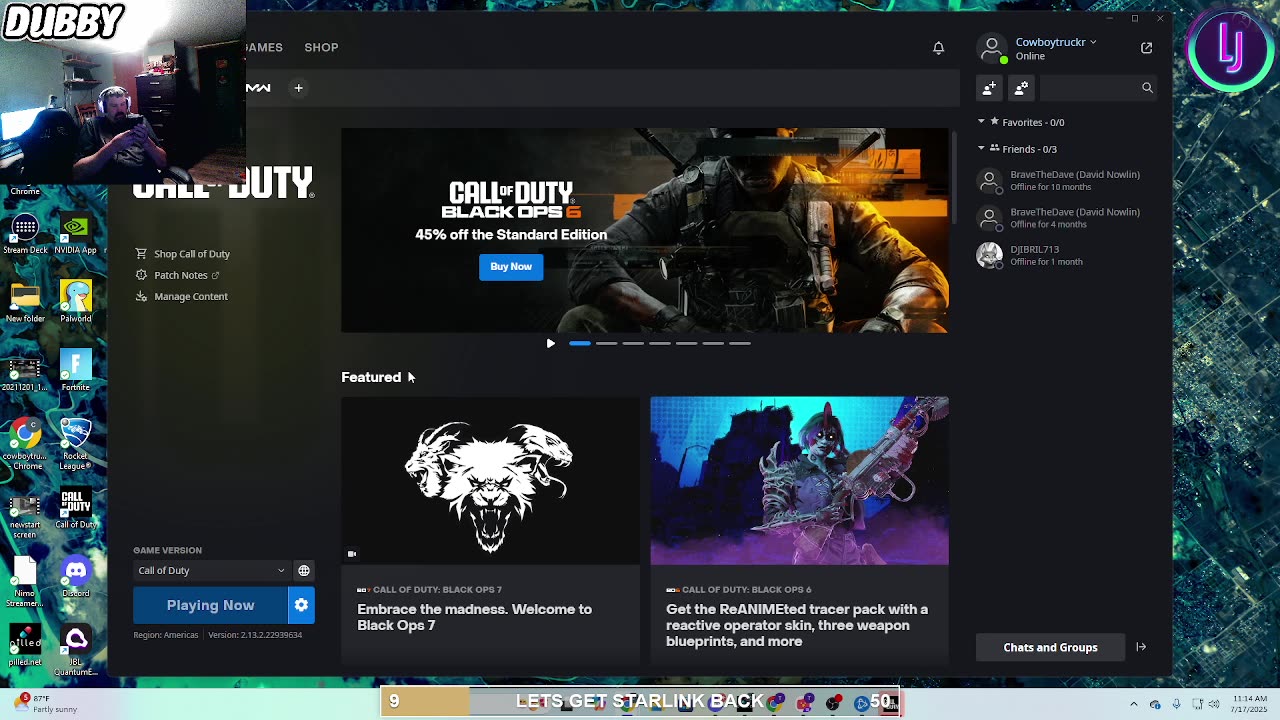Click the region globe icon

304,571
